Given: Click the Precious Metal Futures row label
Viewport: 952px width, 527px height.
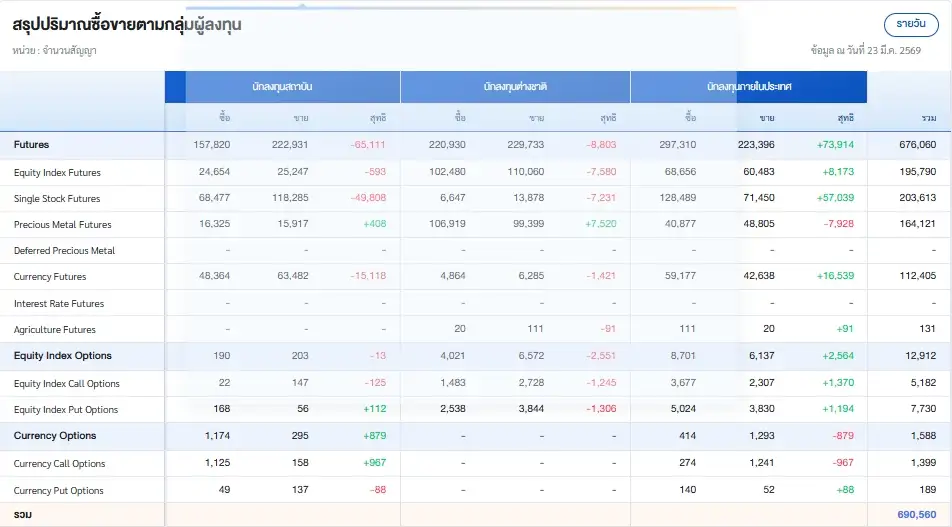Looking at the screenshot, I should (x=63, y=225).
